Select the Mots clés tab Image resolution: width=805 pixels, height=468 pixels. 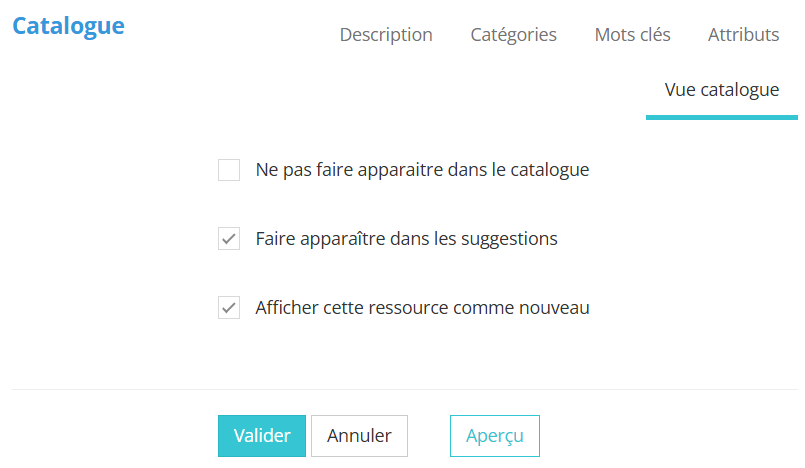click(632, 35)
